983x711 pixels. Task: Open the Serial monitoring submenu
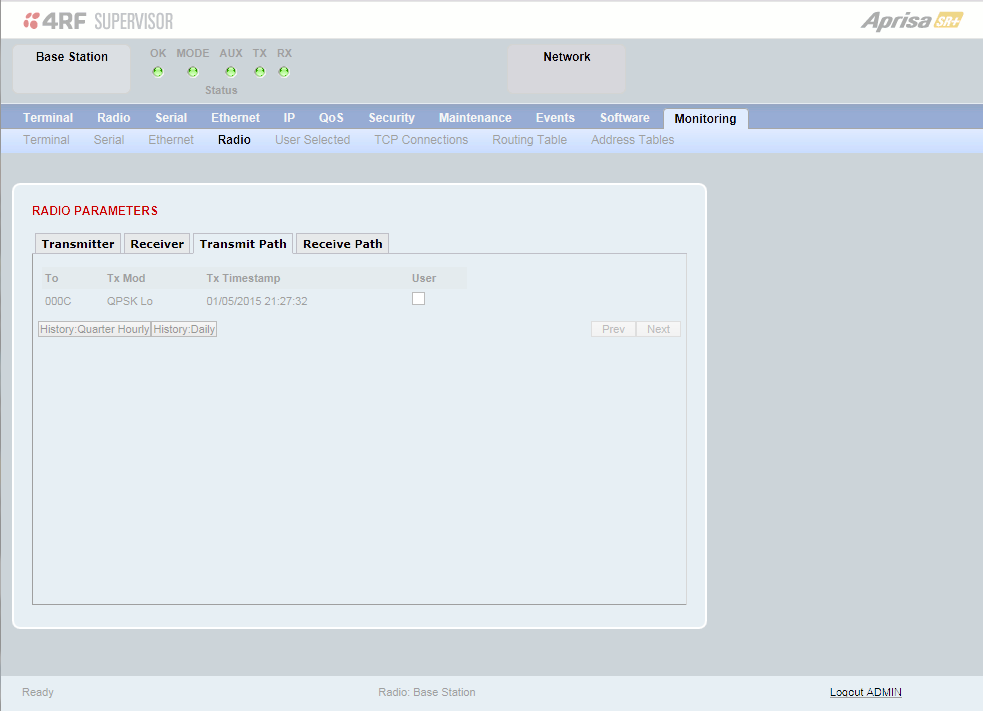(109, 140)
